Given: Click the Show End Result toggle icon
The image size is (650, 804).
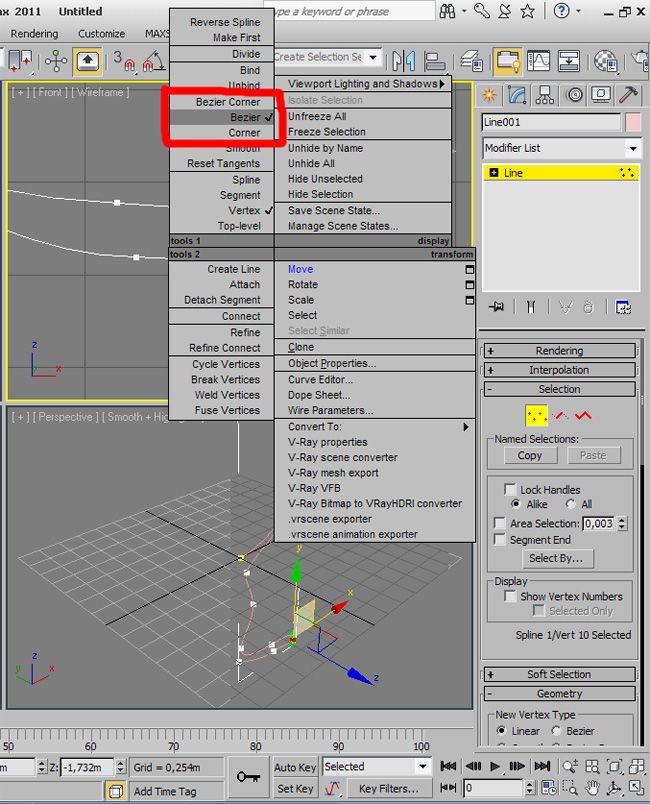Looking at the screenshot, I should 531,307.
